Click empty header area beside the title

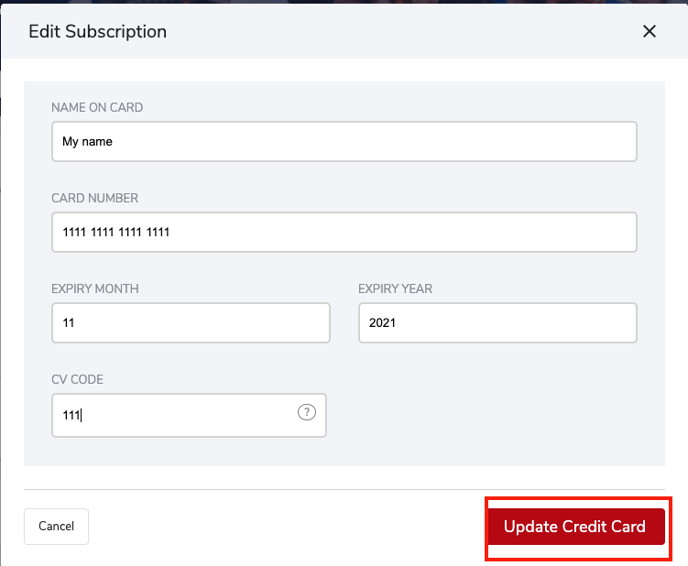pos(400,31)
